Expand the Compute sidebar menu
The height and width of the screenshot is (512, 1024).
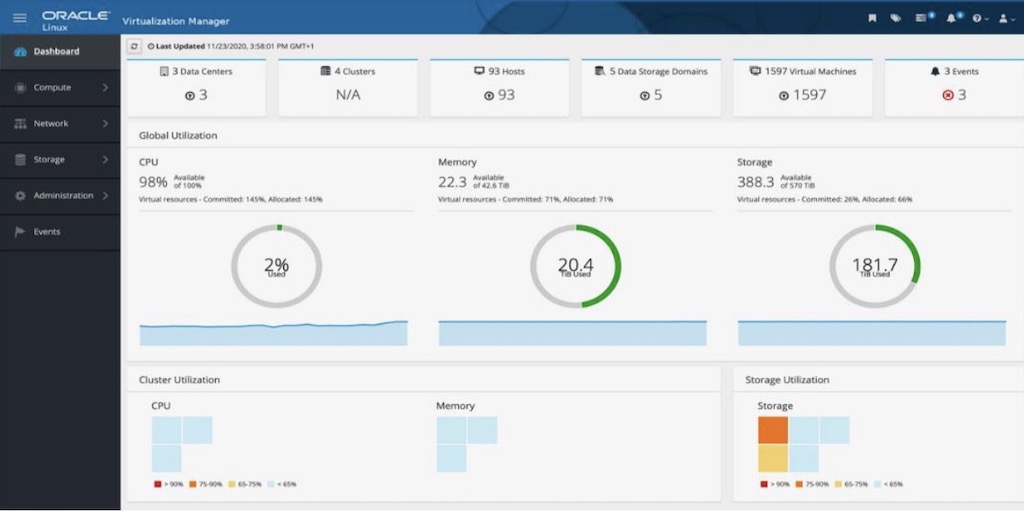pyautogui.click(x=60, y=87)
